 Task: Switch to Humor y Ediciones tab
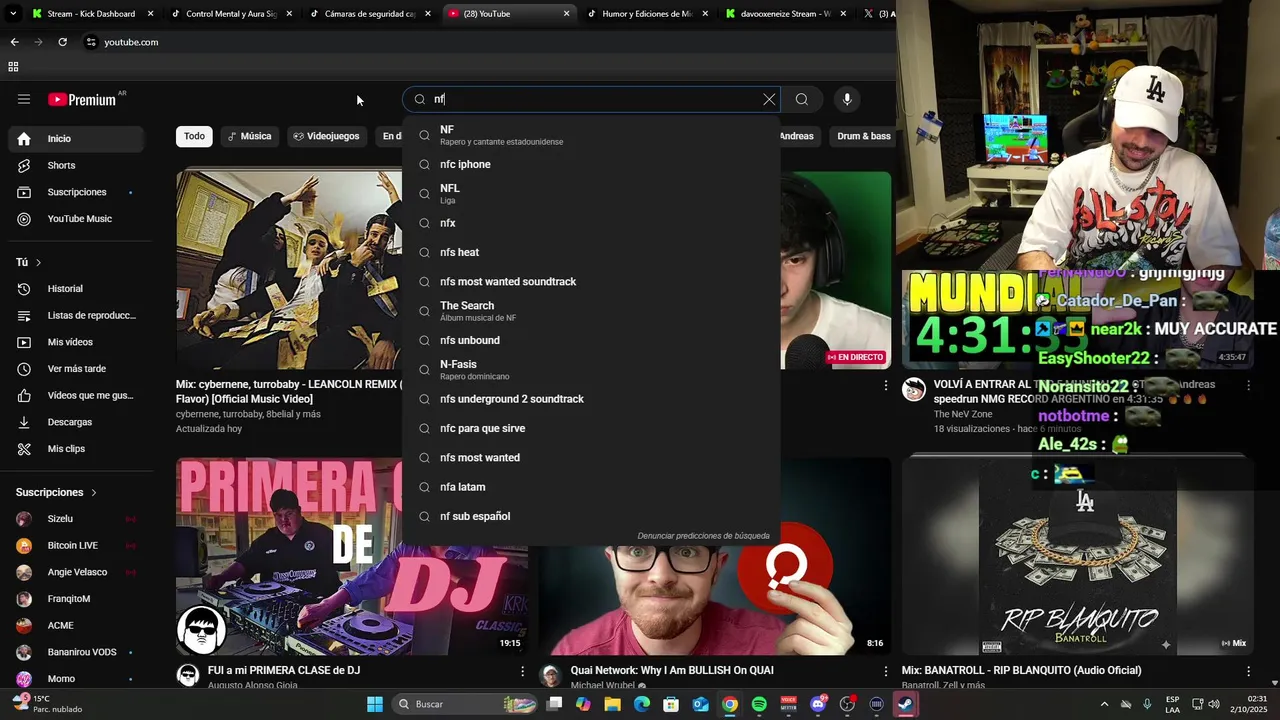[646, 14]
